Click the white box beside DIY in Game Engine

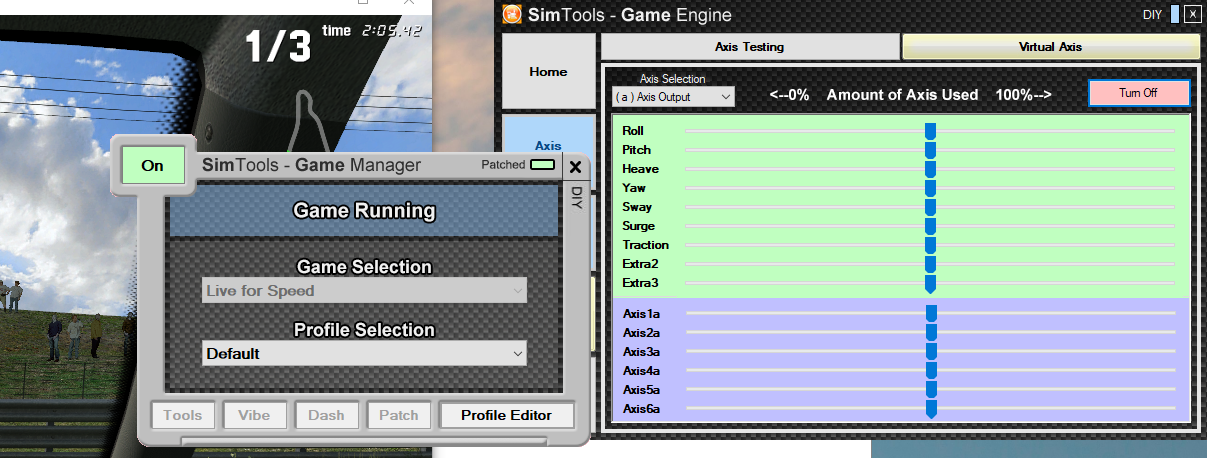click(x=1173, y=15)
